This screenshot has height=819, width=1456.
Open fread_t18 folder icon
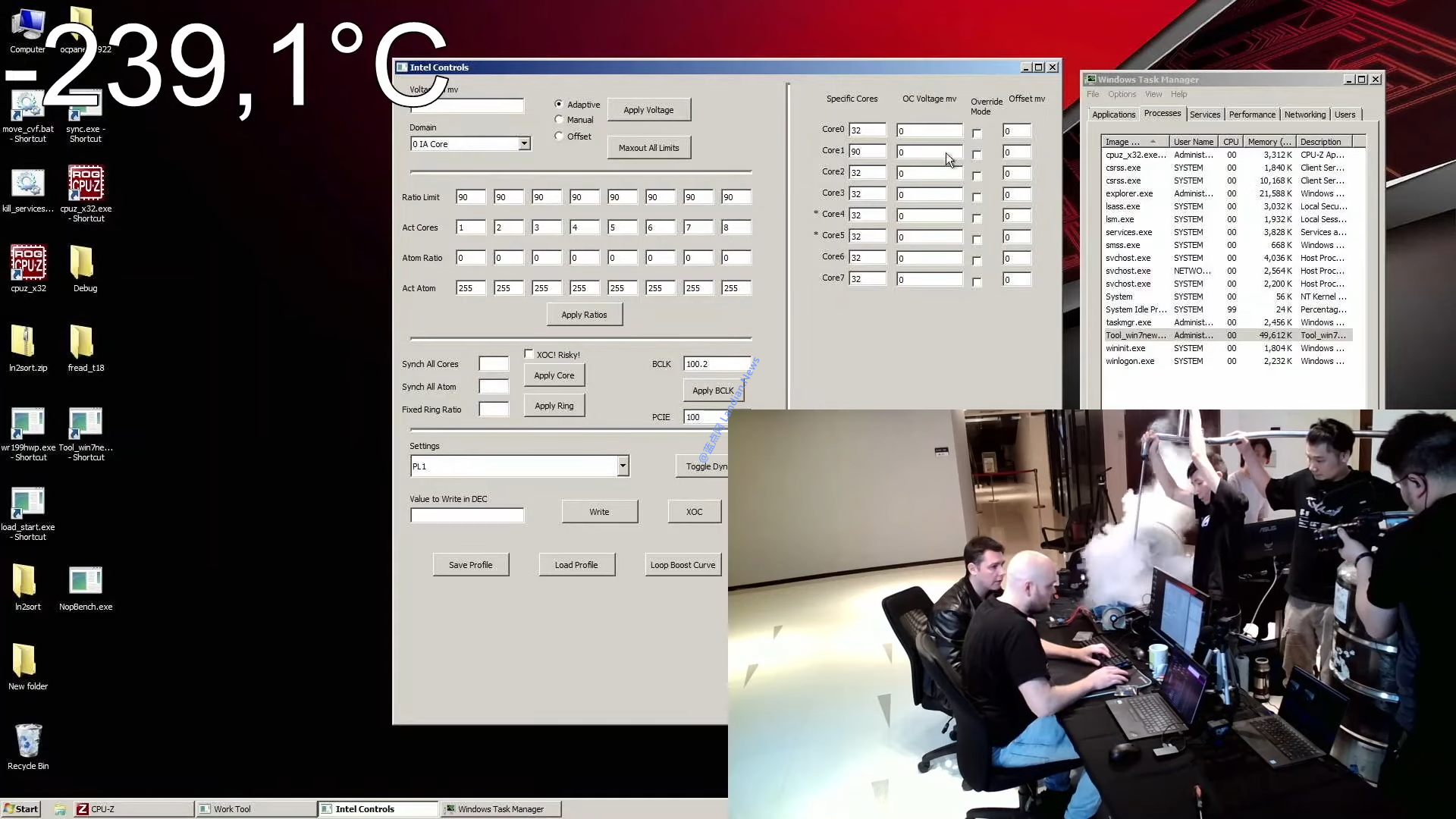[85, 348]
